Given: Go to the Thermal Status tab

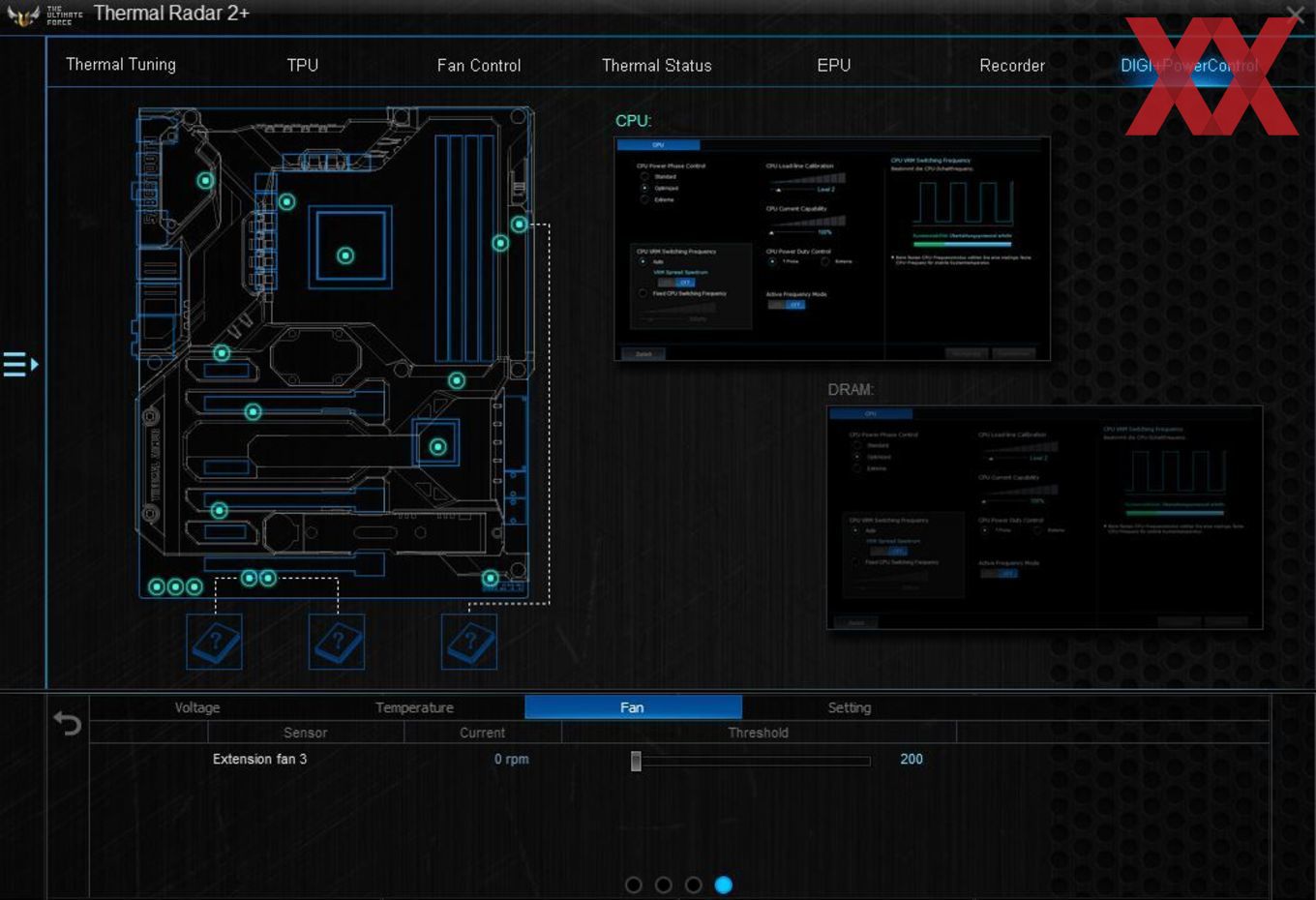Looking at the screenshot, I should [x=657, y=65].
